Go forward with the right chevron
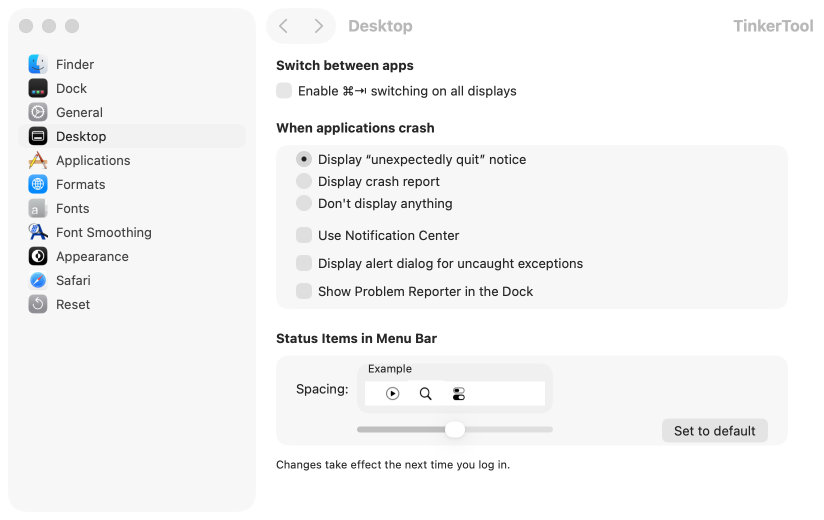 318,26
